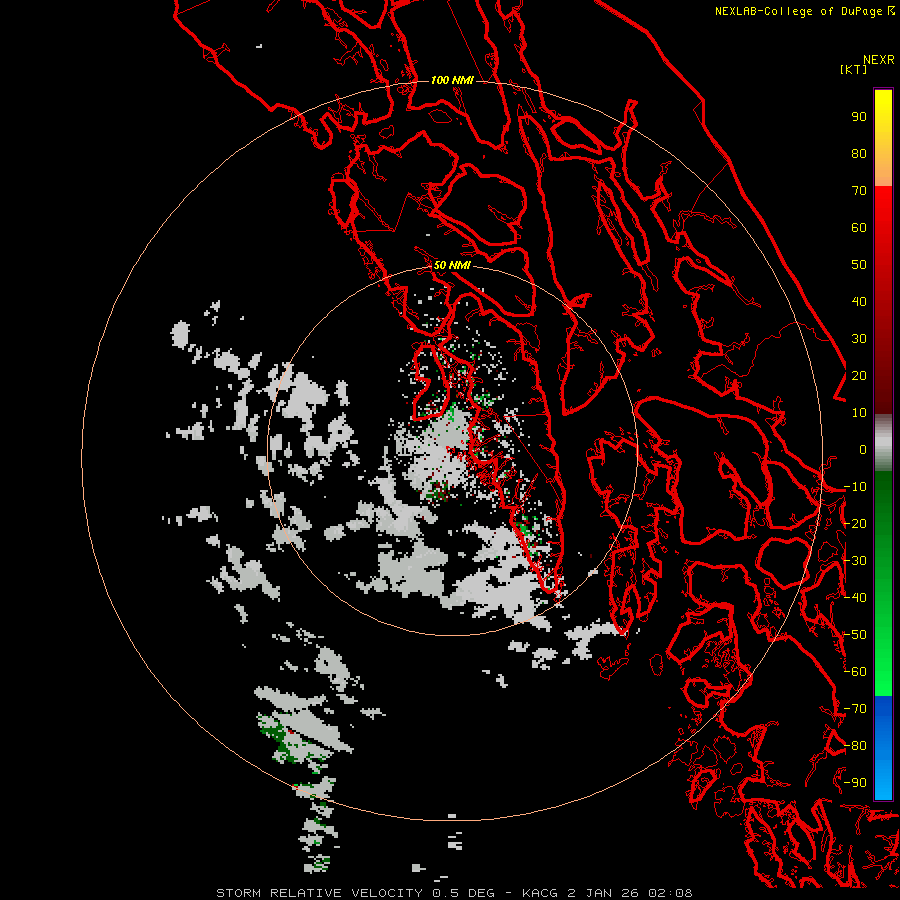This screenshot has width=900, height=900.
Task: Click the 90 knot value on the color scale
Action: 859,117
